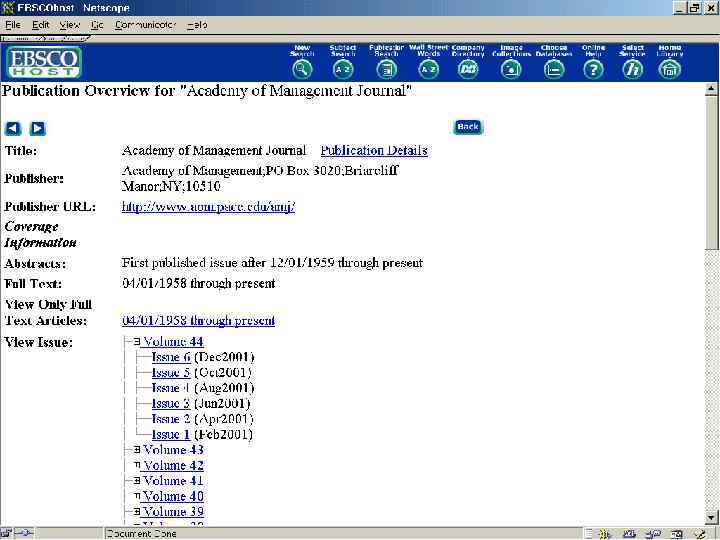Visit the publisher URL link
Screen dimensions: 720x540
coord(208,207)
